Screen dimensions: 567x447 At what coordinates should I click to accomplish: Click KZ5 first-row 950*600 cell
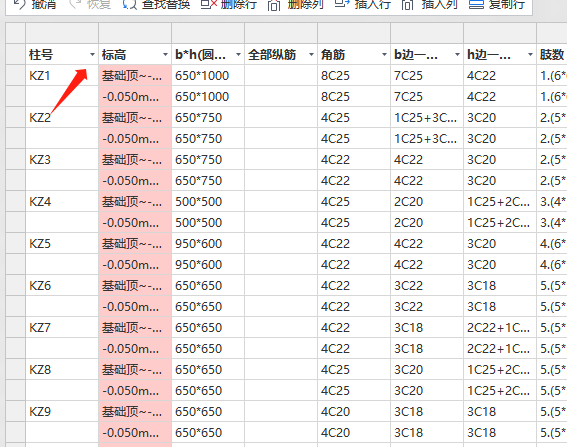[208, 243]
